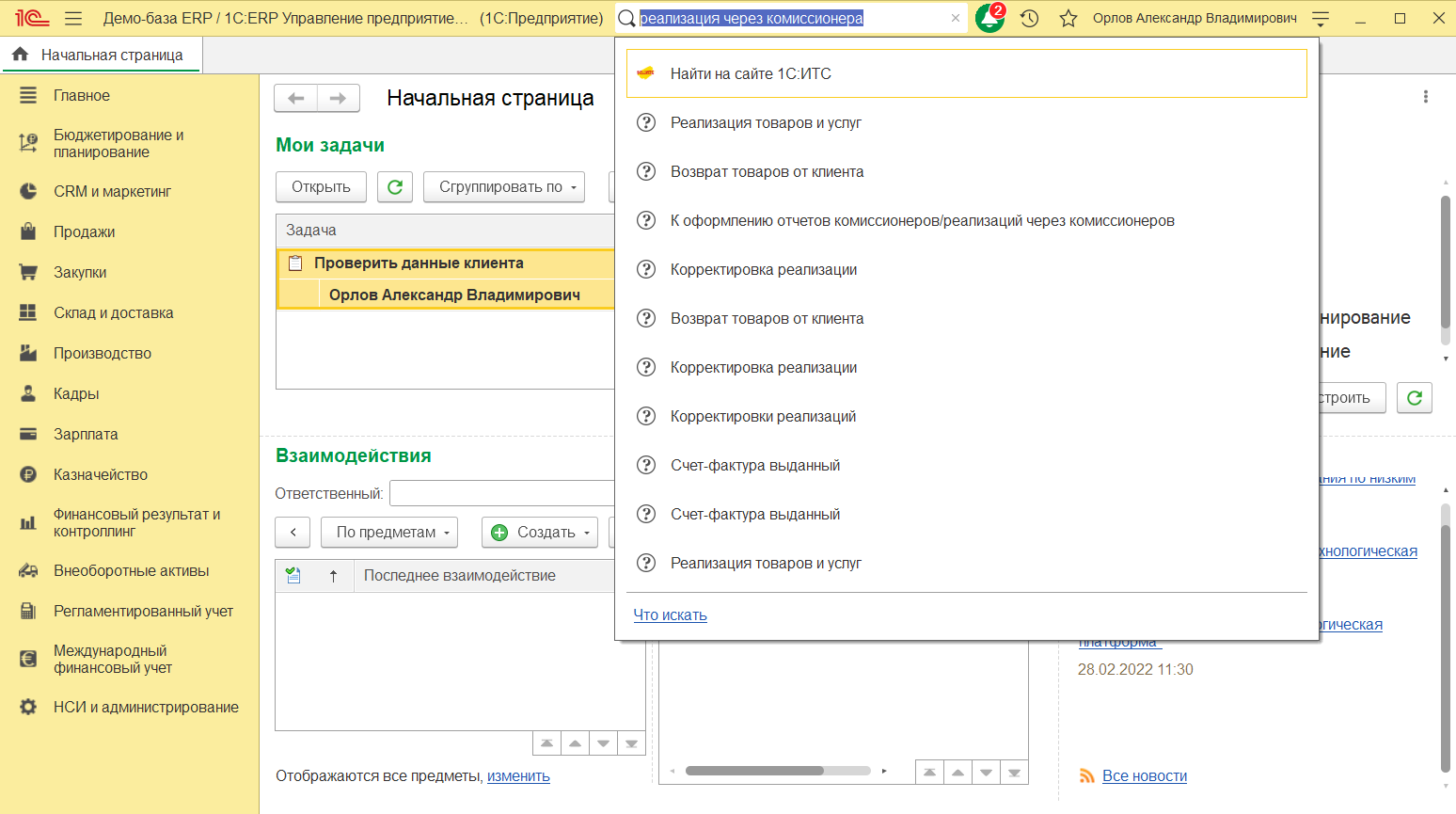Select the Проверить данные клиента task row
The height and width of the screenshot is (814, 1456).
point(445,263)
